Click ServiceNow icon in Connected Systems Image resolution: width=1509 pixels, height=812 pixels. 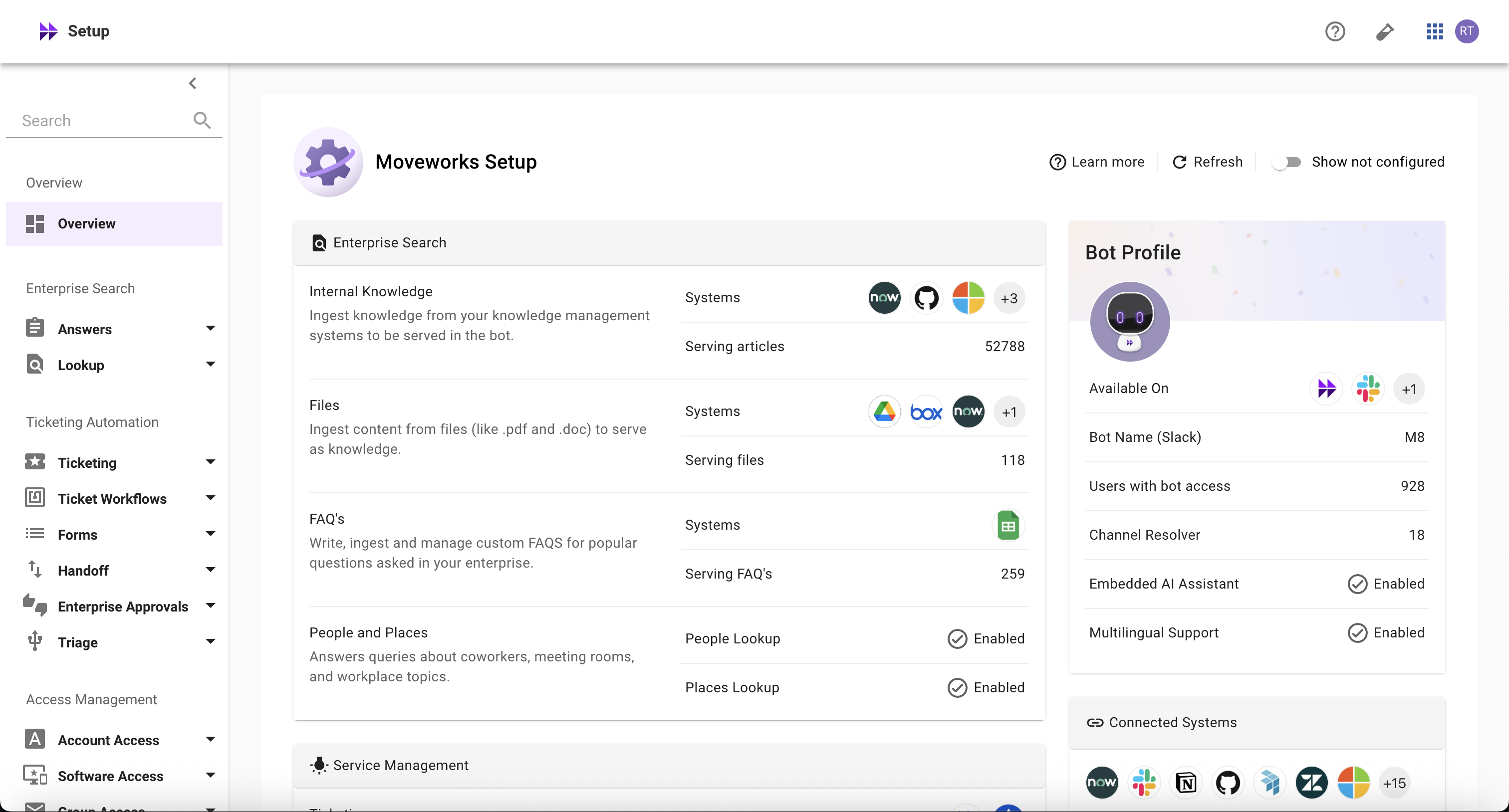1102,782
